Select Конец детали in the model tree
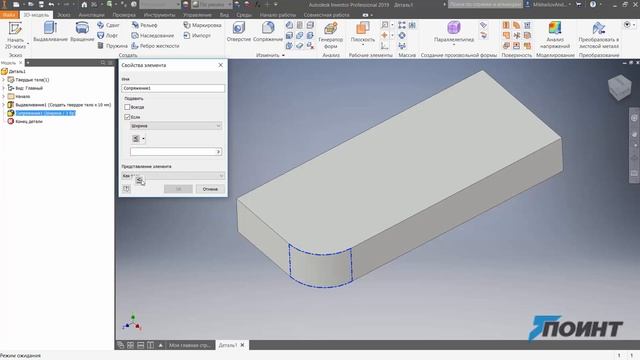This screenshot has height=360, width=640. point(29,121)
